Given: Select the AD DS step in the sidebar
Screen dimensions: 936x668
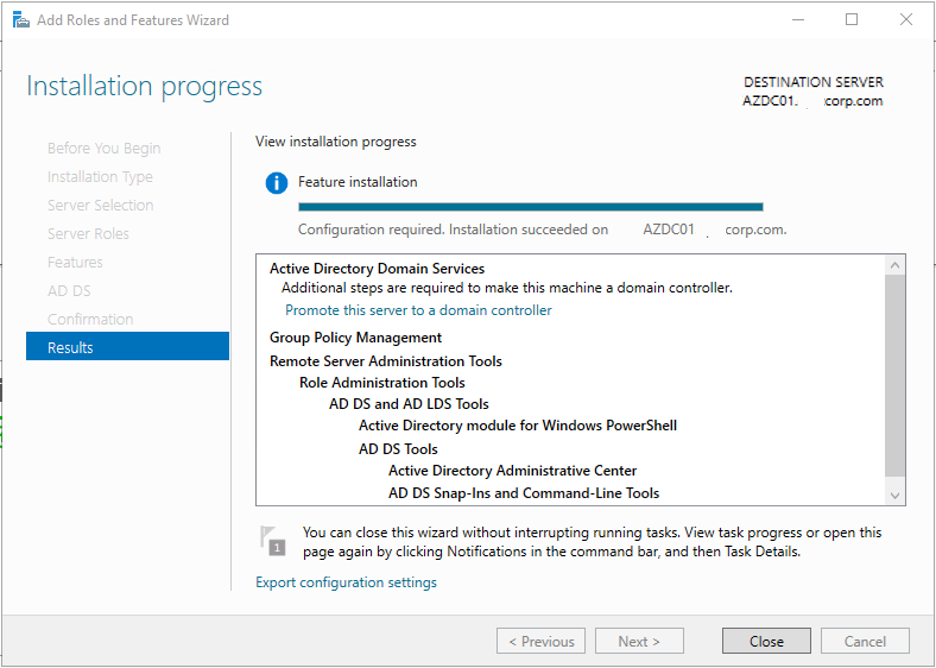Looking at the screenshot, I should [x=69, y=291].
